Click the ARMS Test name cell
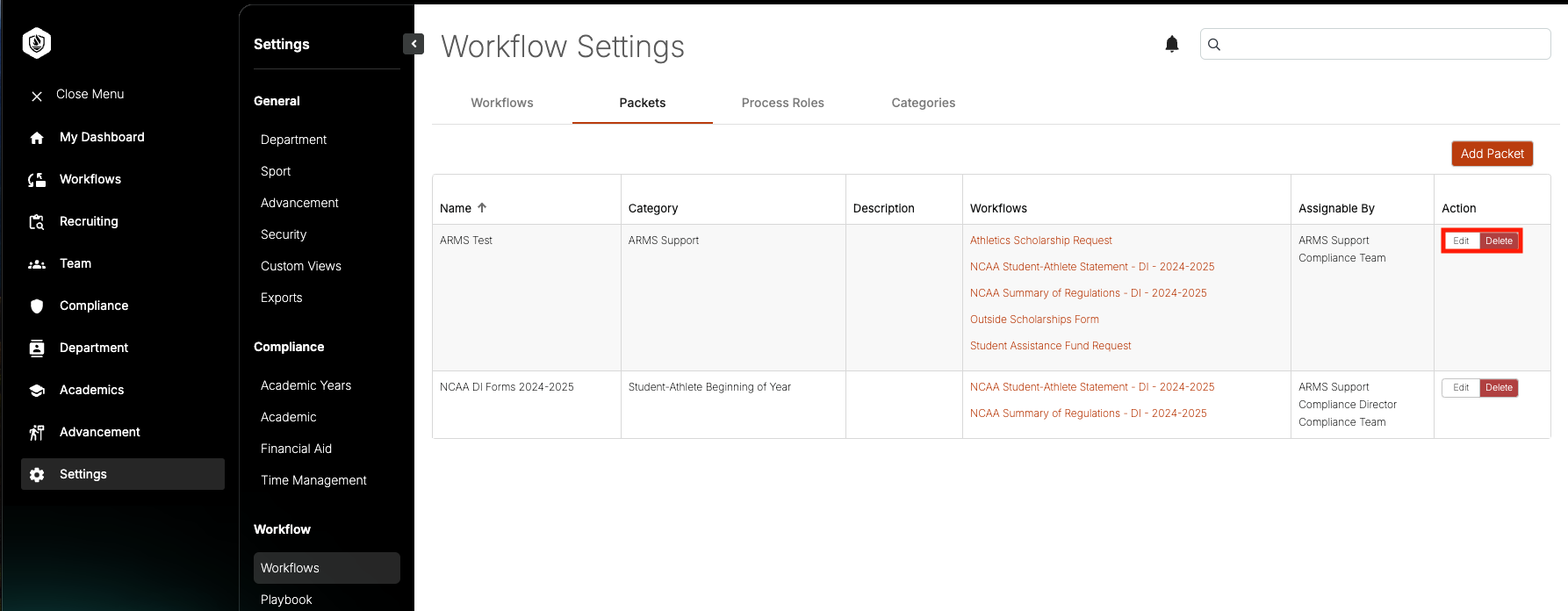This screenshot has height=611, width=1568. click(x=466, y=241)
